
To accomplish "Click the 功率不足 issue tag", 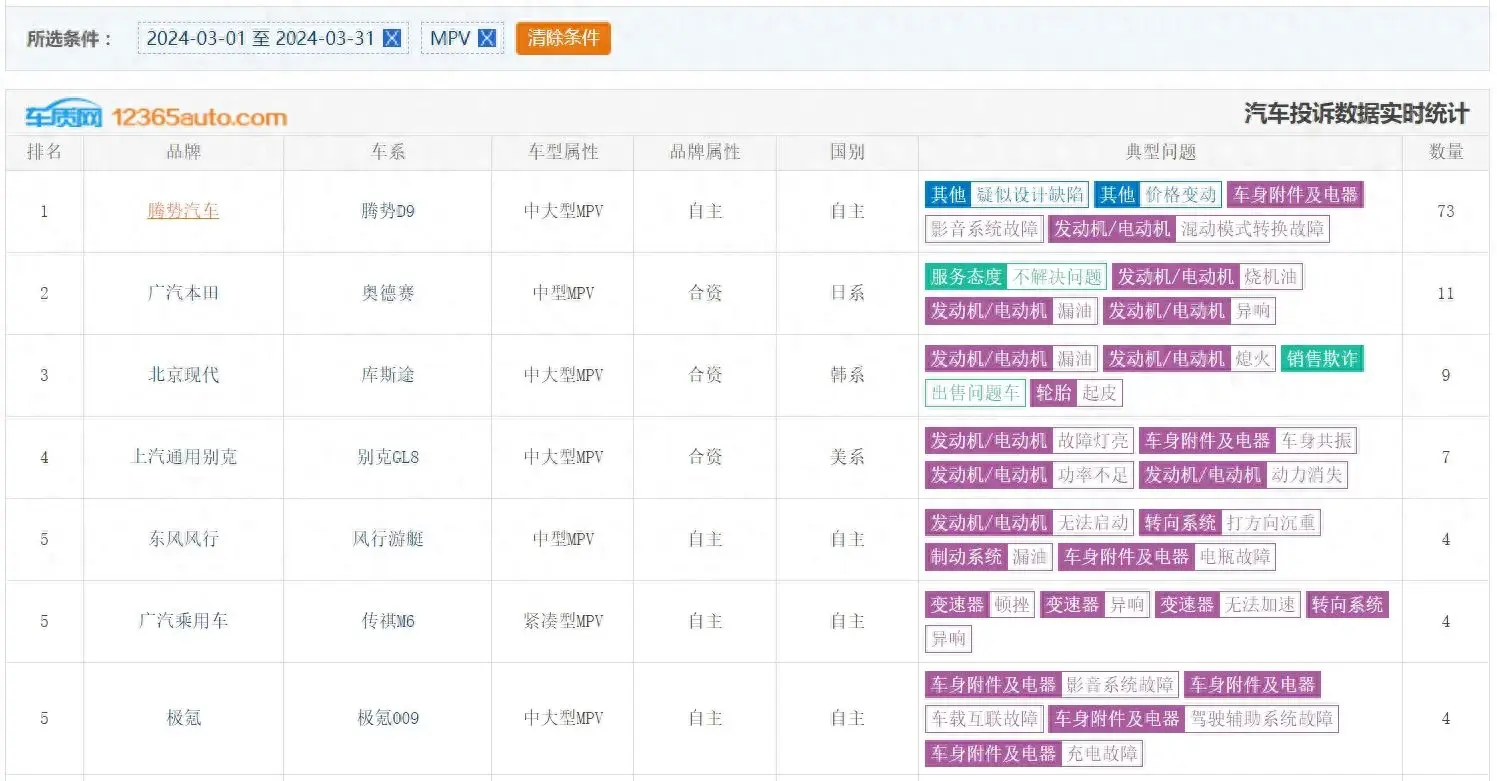I will point(1092,475).
